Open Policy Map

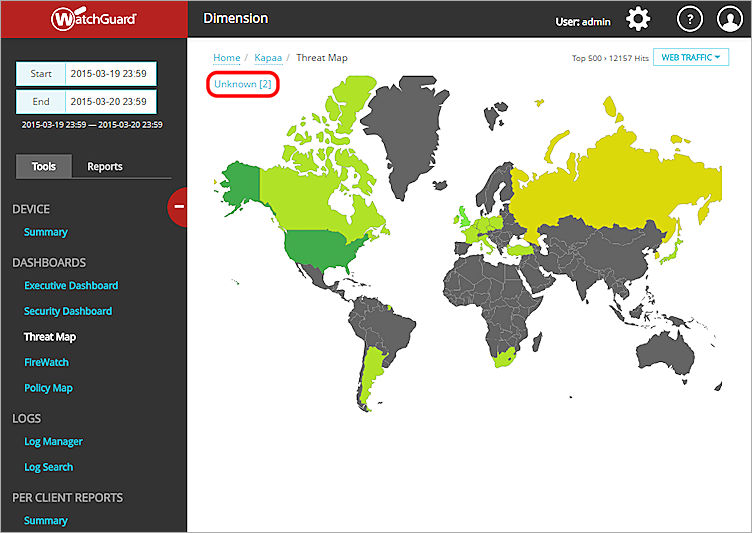[x=49, y=388]
